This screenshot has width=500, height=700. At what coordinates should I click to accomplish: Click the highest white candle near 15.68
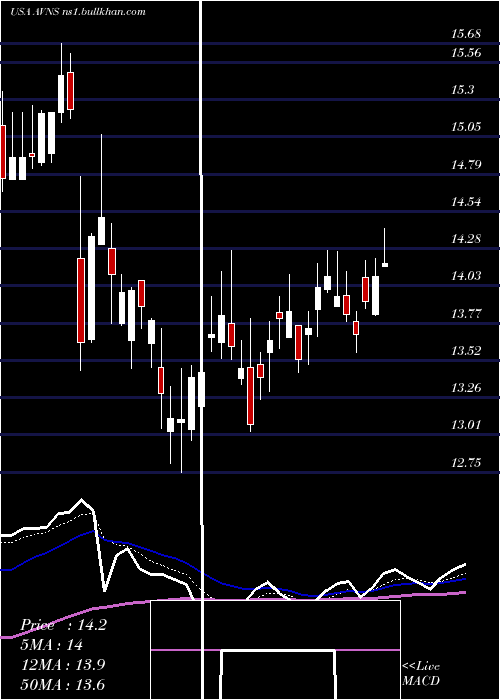[x=61, y=94]
